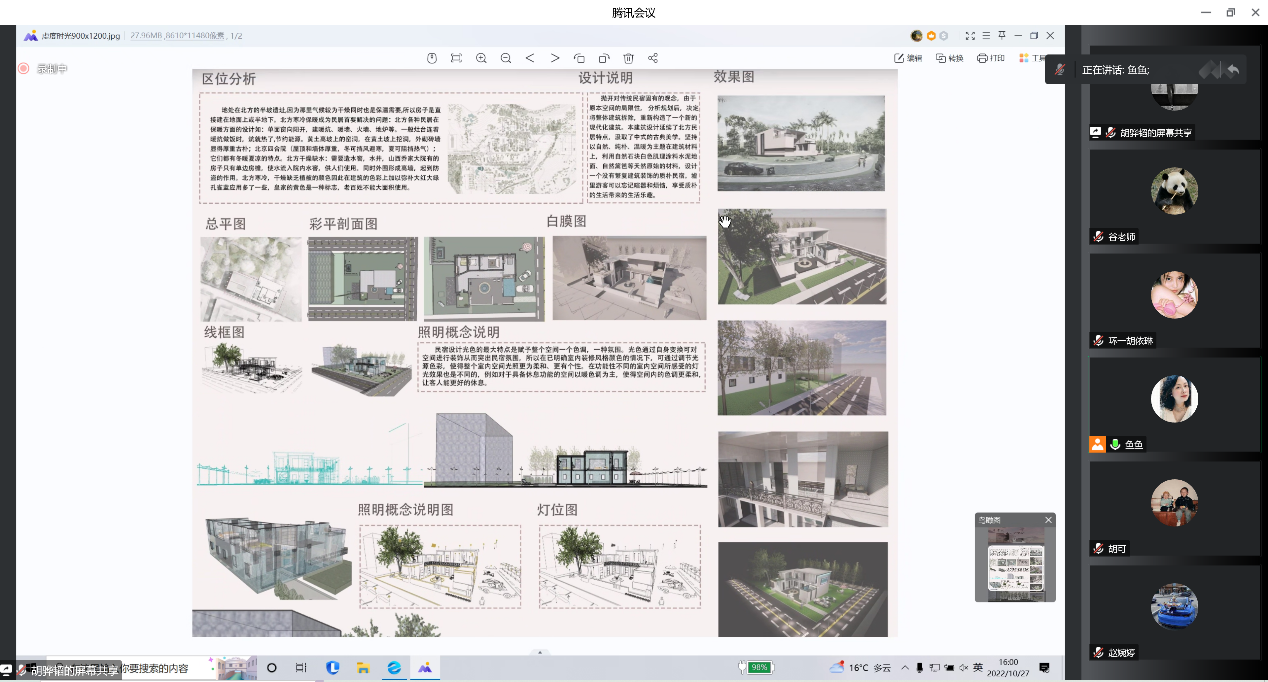1268x682 pixels.
Task: Rotate the image counterclockwise
Action: click(580, 58)
